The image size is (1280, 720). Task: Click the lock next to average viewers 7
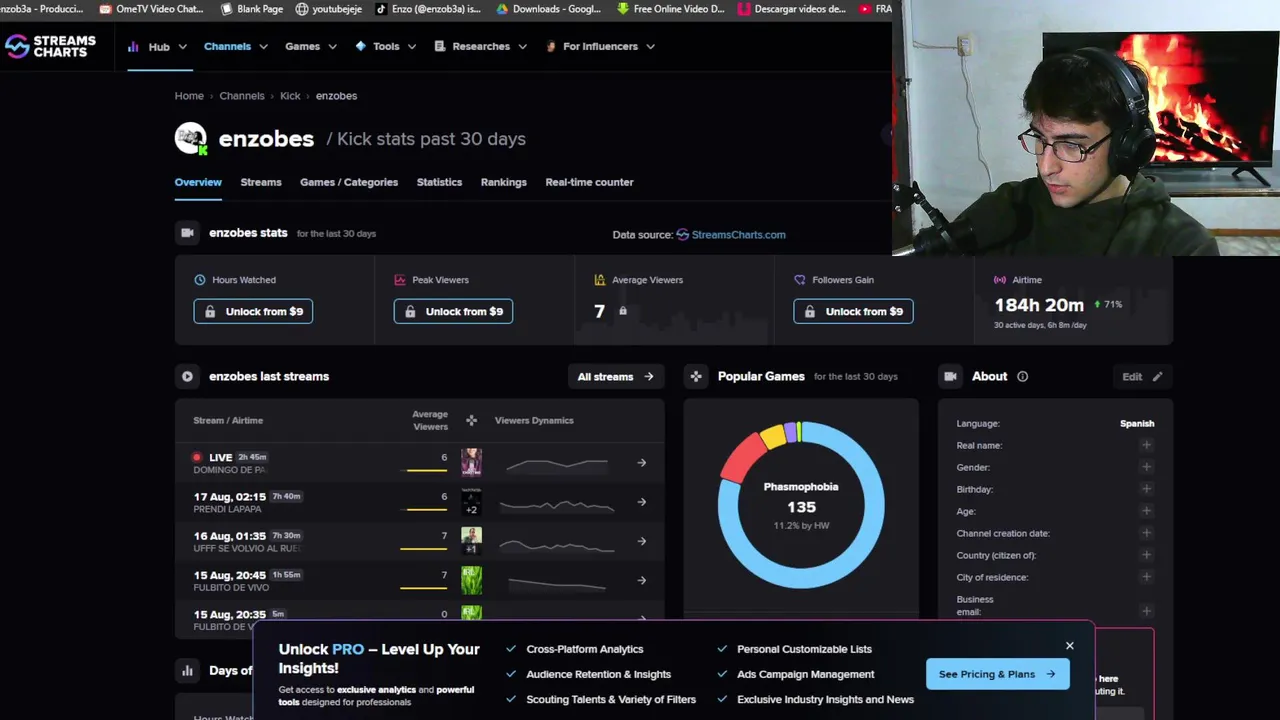622,311
